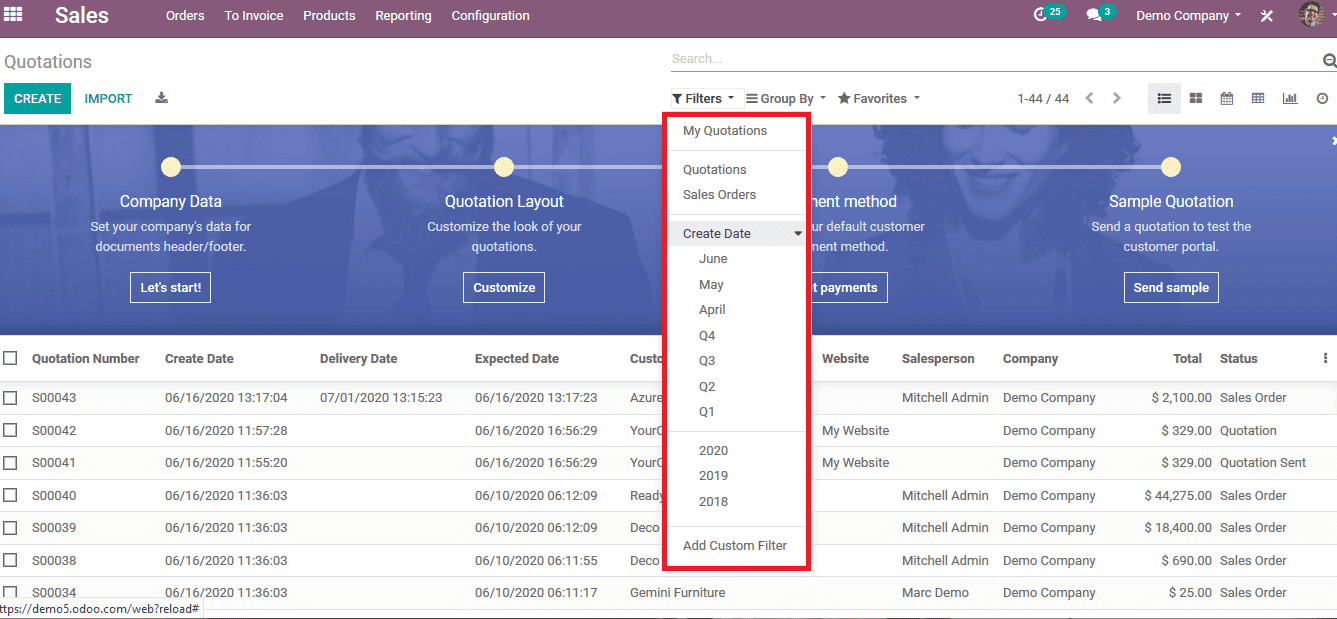Open the Favorites dropdown
The image size is (1337, 619).
tap(878, 98)
